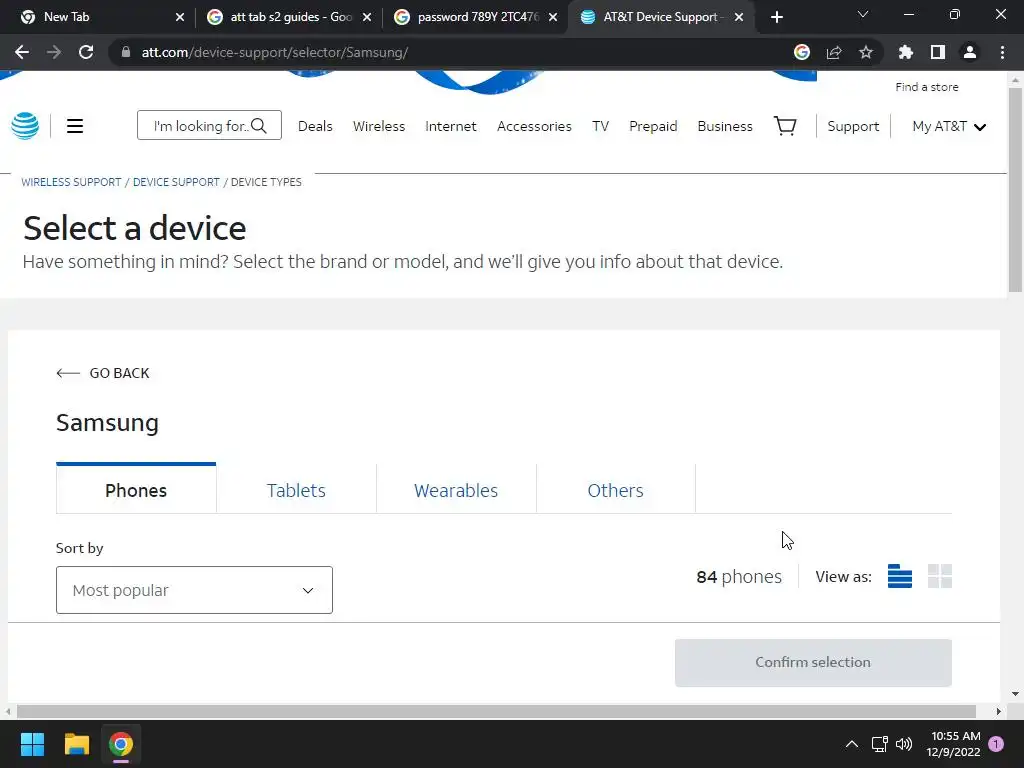
Task: Select the Wearables tab
Action: (x=456, y=490)
